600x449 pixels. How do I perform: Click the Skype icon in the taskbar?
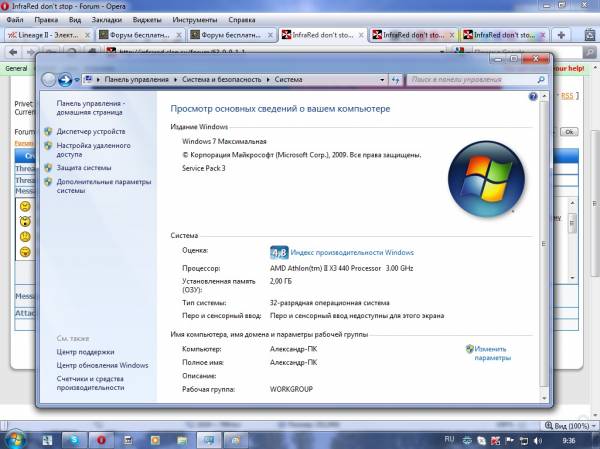pos(74,440)
